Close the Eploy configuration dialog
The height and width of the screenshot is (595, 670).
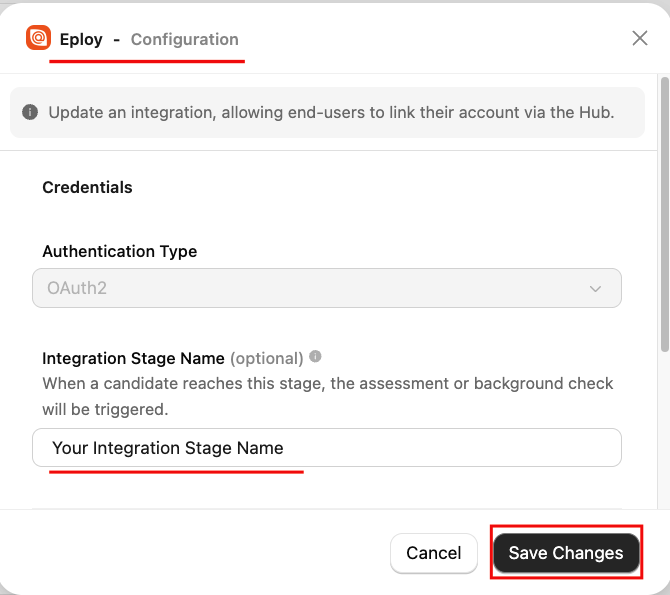click(640, 38)
